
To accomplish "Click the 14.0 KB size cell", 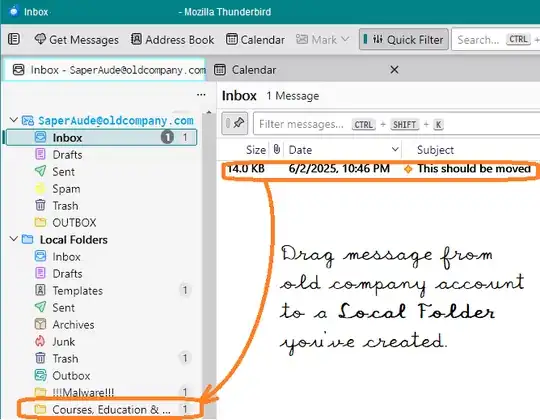I will pyautogui.click(x=246, y=169).
